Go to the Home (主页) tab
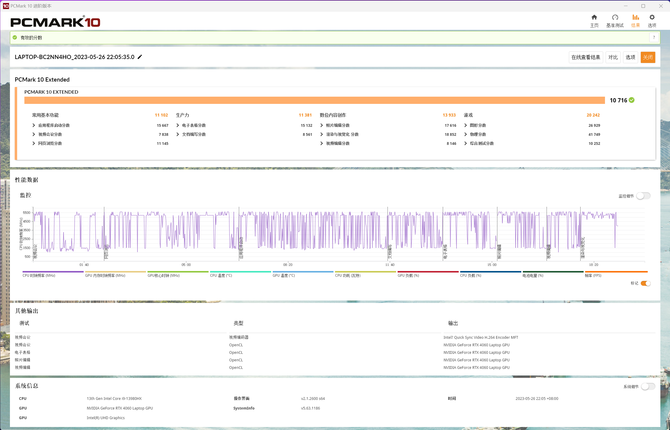 594,21
